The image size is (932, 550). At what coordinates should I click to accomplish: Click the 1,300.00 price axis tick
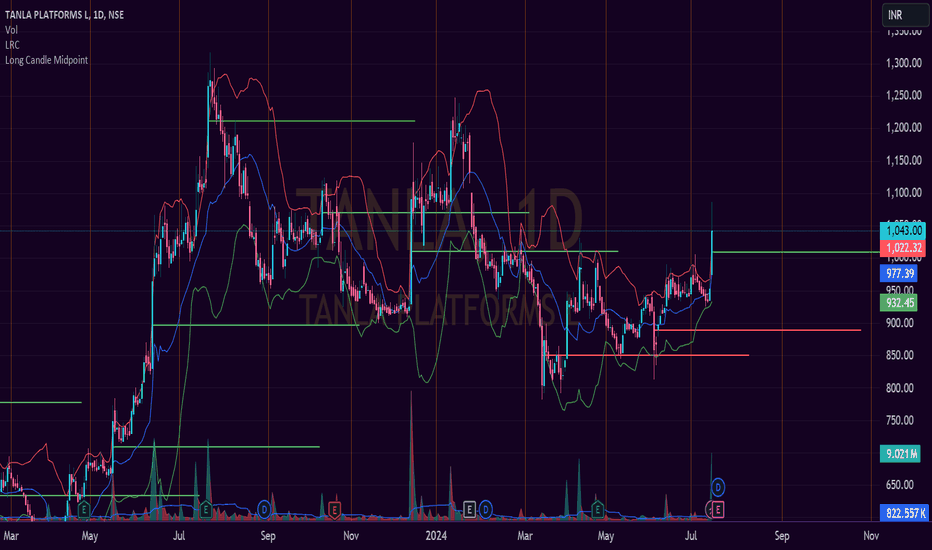tap(903, 63)
